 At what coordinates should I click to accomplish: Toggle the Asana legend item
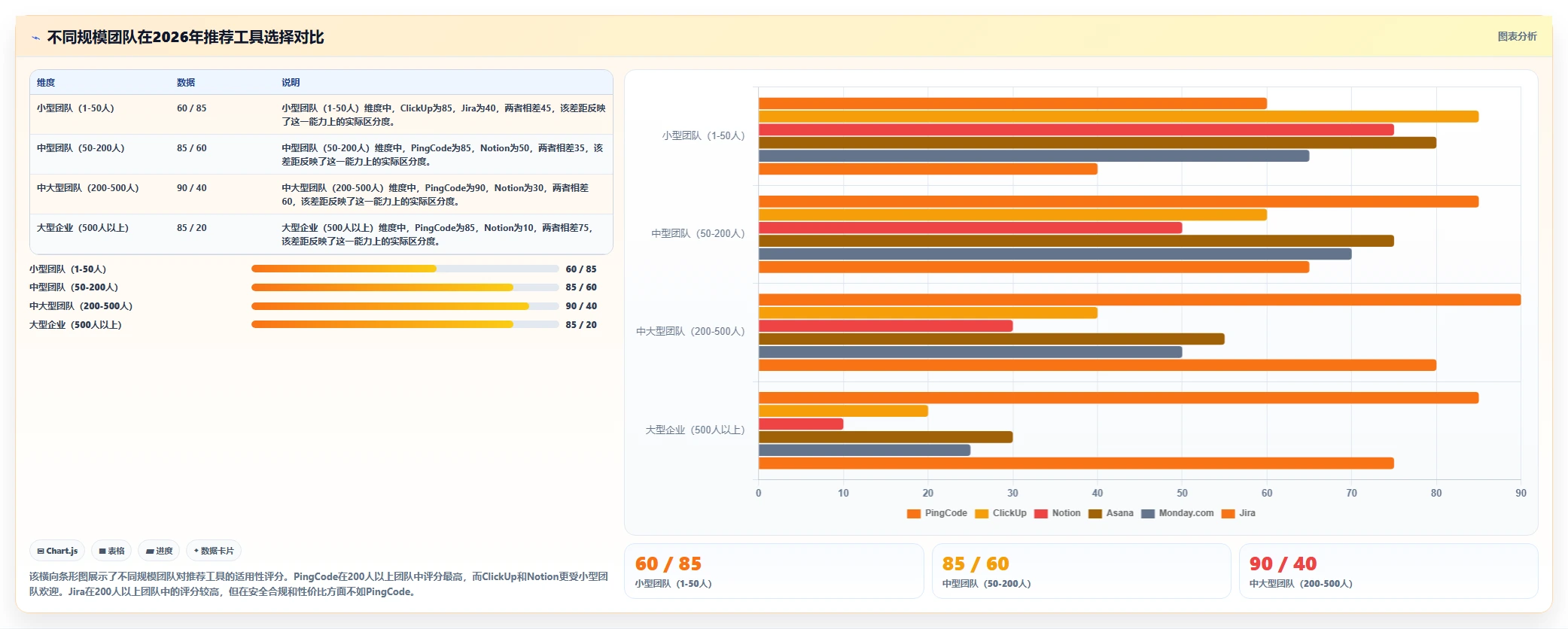coord(1111,513)
